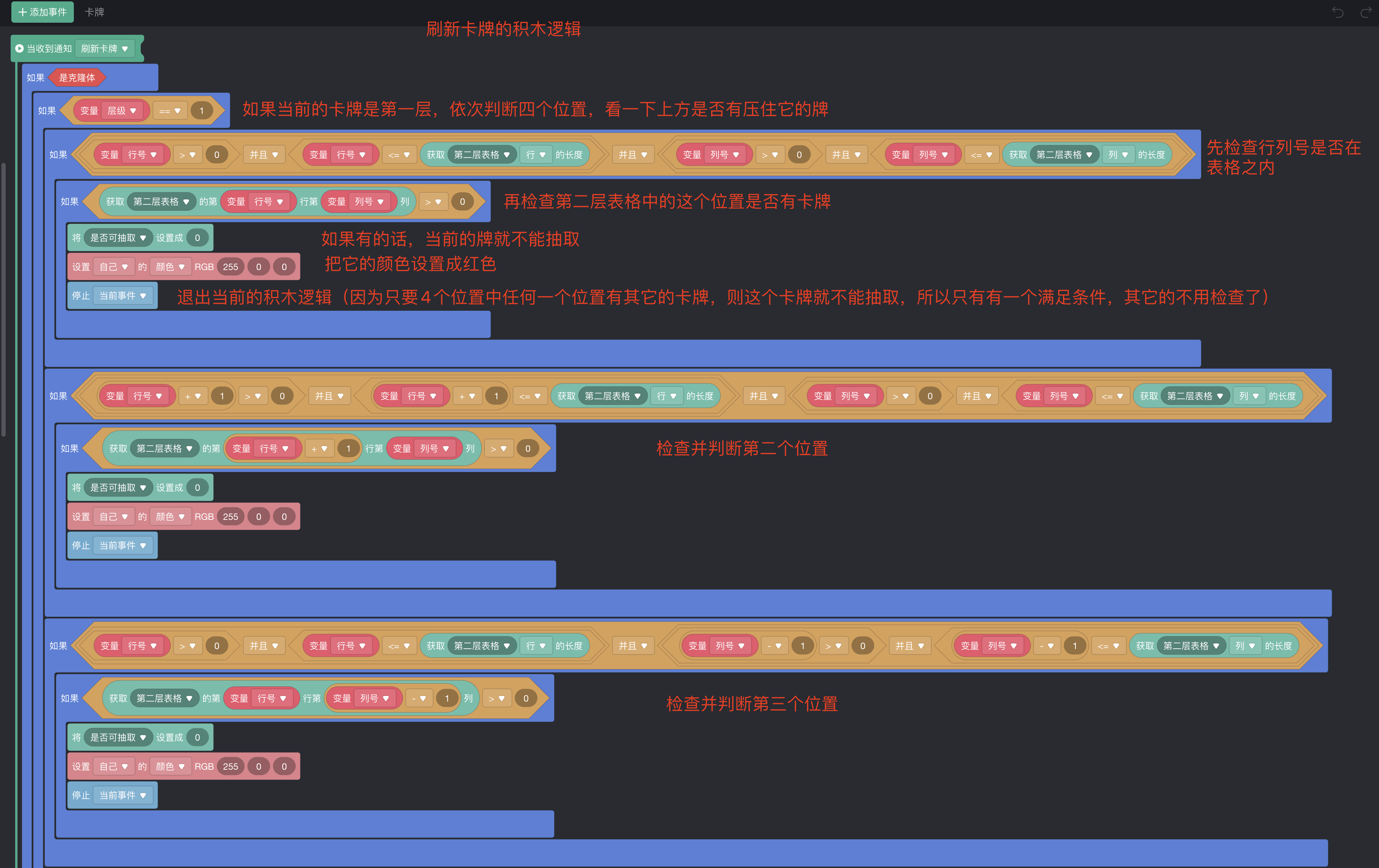Click the play icon on the 当收到通知 event block

20,49
